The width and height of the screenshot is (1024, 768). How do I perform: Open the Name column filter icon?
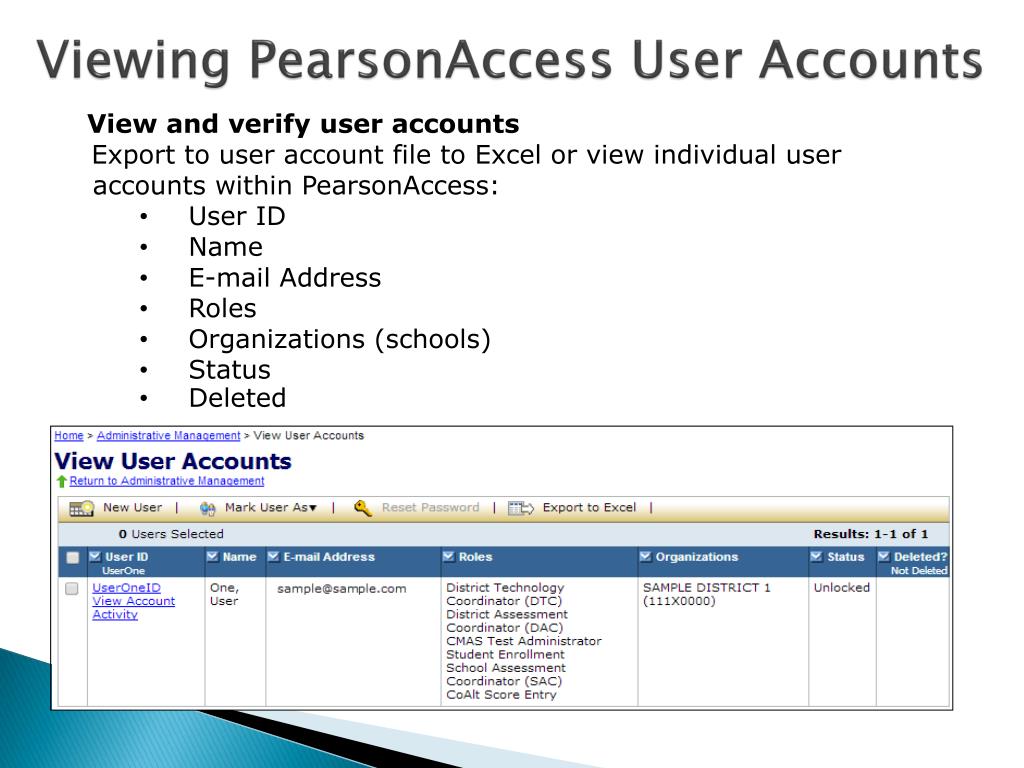click(x=213, y=556)
